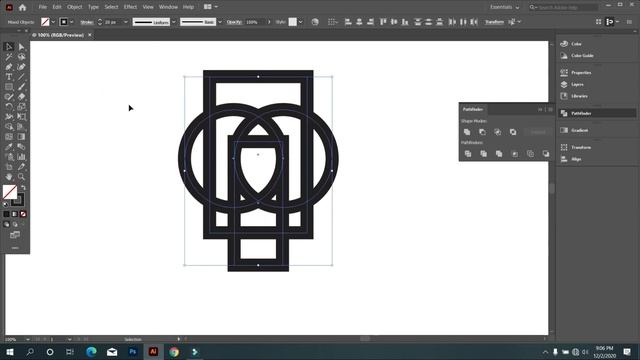Click Crop in Pathfinders row
The width and height of the screenshot is (640, 360).
515,153
